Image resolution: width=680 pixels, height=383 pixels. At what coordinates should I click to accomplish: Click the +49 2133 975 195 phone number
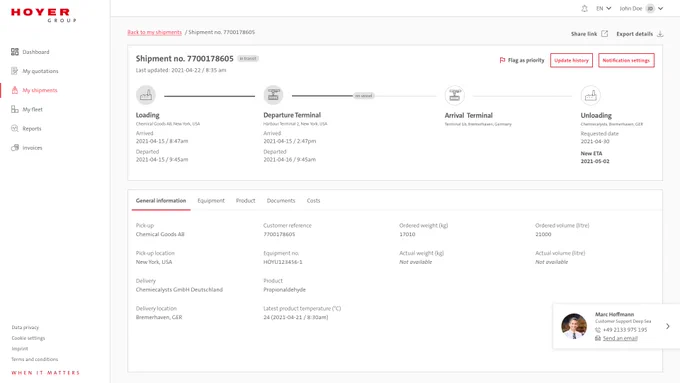(625, 330)
